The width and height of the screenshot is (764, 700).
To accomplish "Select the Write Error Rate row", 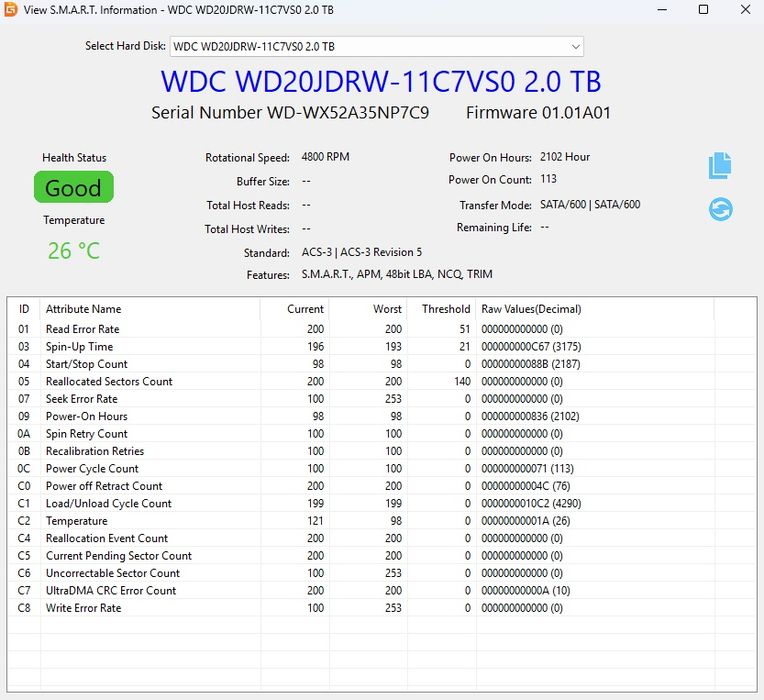I will pyautogui.click(x=382, y=608).
